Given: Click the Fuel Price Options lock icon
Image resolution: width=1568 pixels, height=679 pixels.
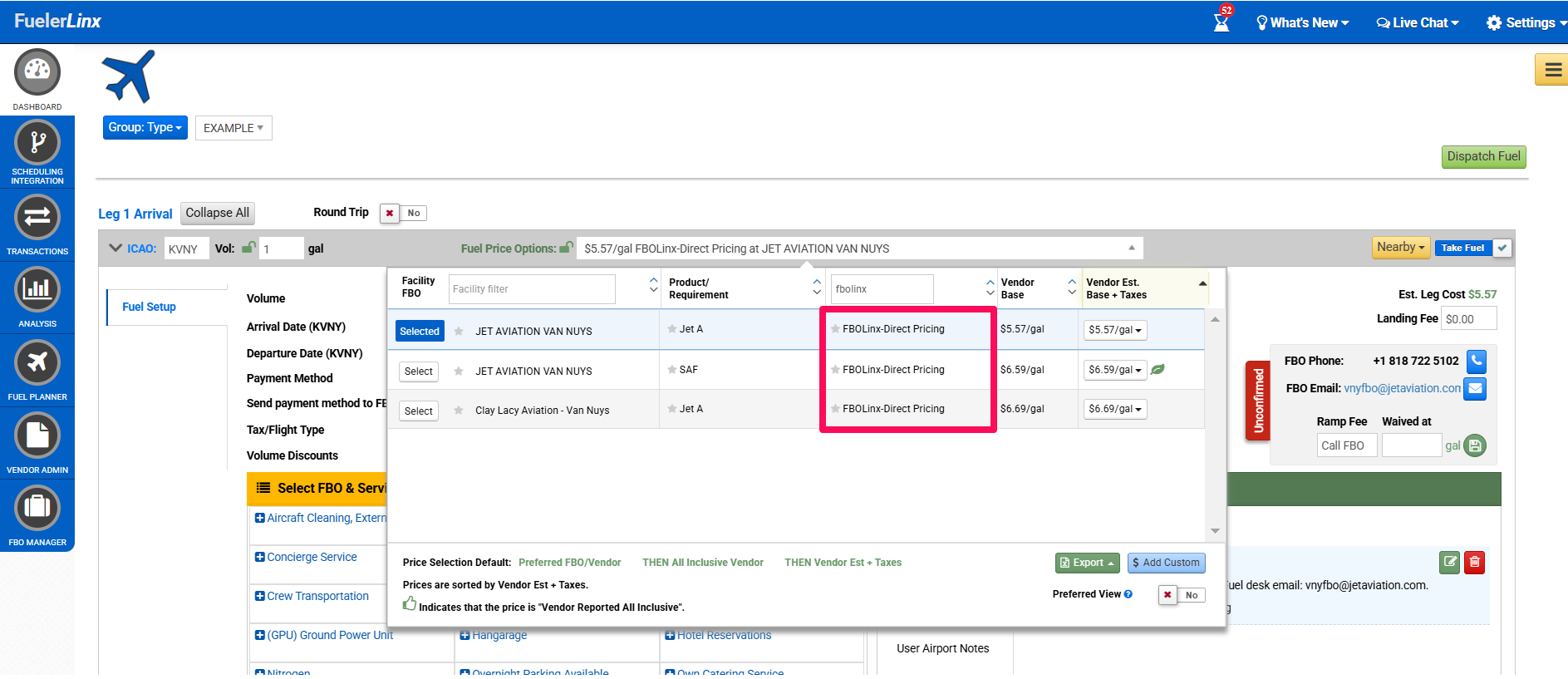Looking at the screenshot, I should pos(567,248).
